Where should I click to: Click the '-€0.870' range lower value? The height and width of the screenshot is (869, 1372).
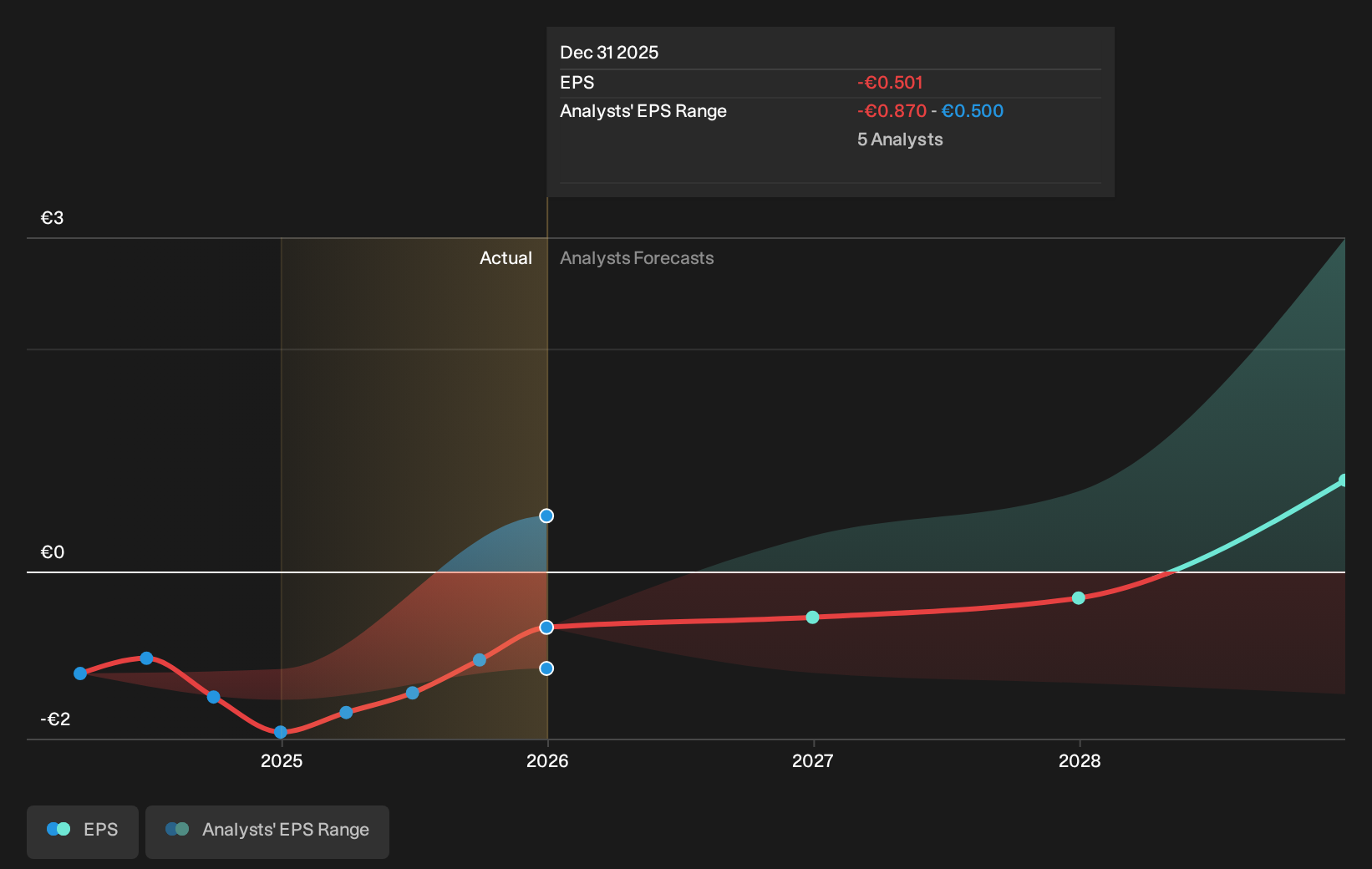click(892, 111)
